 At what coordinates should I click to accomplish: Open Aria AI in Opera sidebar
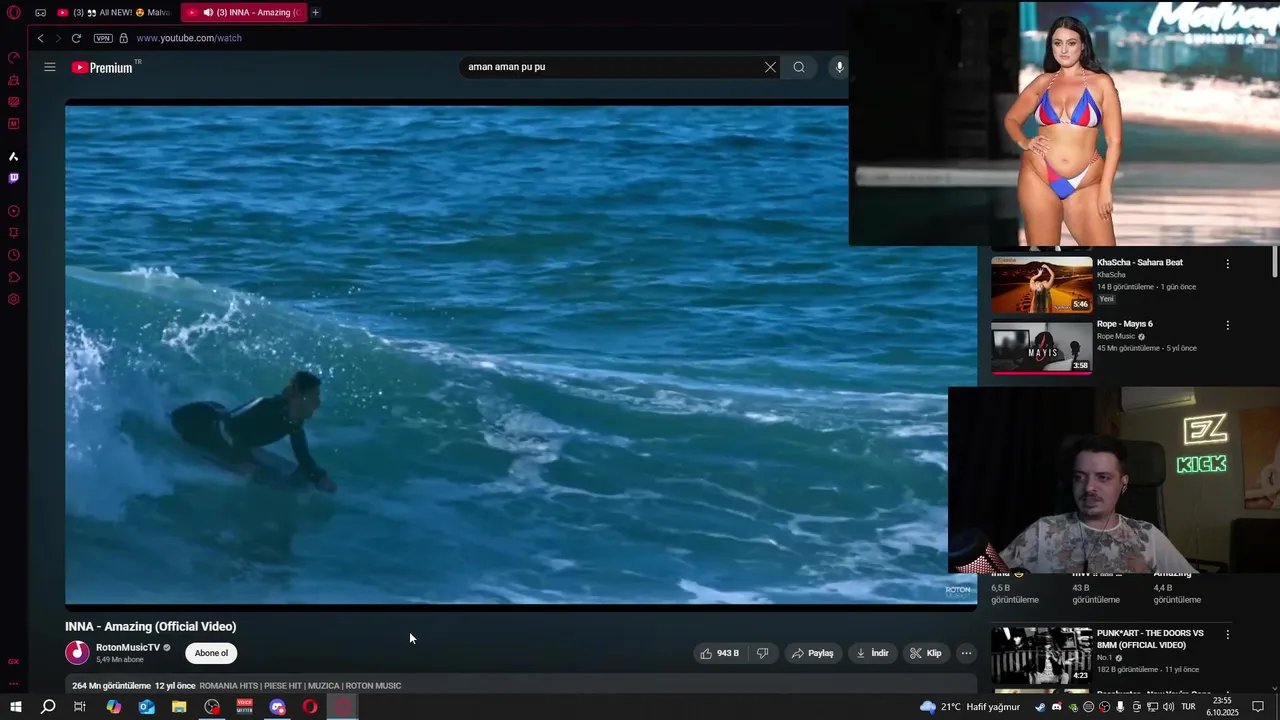click(14, 156)
